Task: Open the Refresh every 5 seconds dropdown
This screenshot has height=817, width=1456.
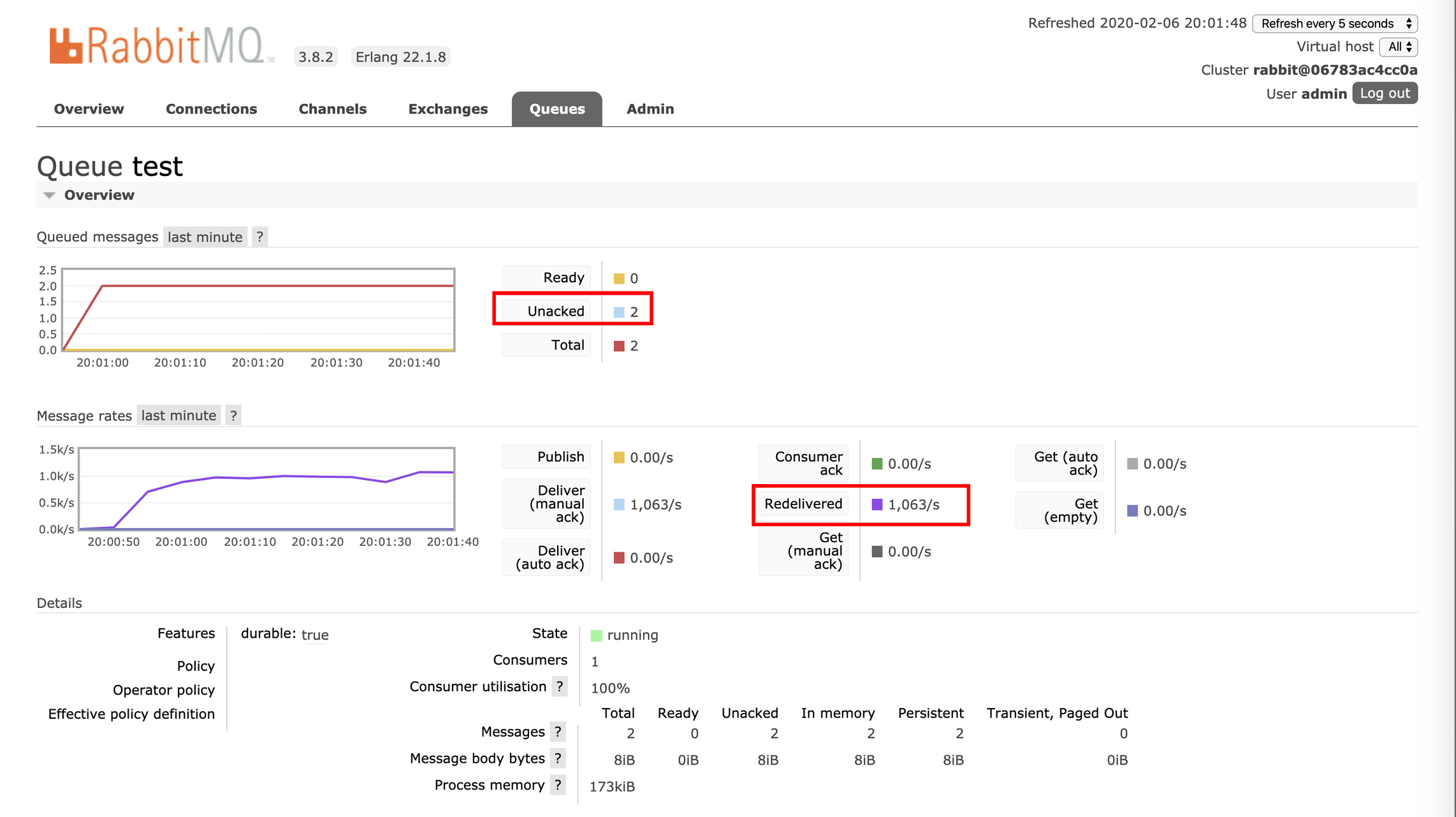Action: tap(1335, 24)
